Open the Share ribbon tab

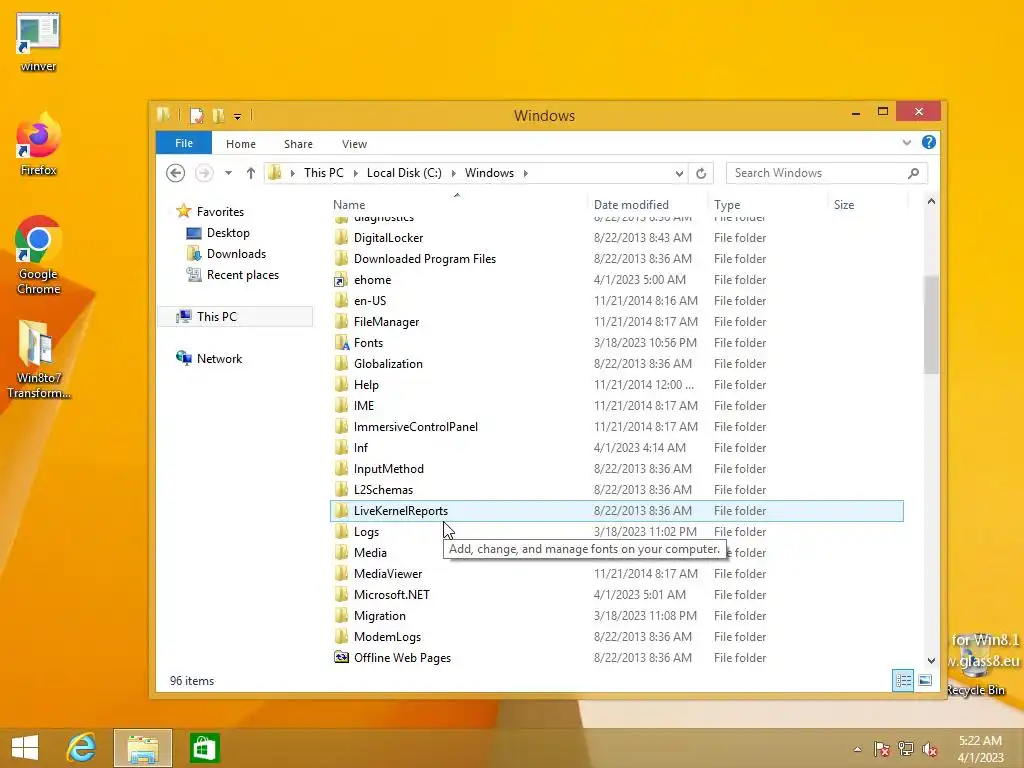pyautogui.click(x=298, y=144)
